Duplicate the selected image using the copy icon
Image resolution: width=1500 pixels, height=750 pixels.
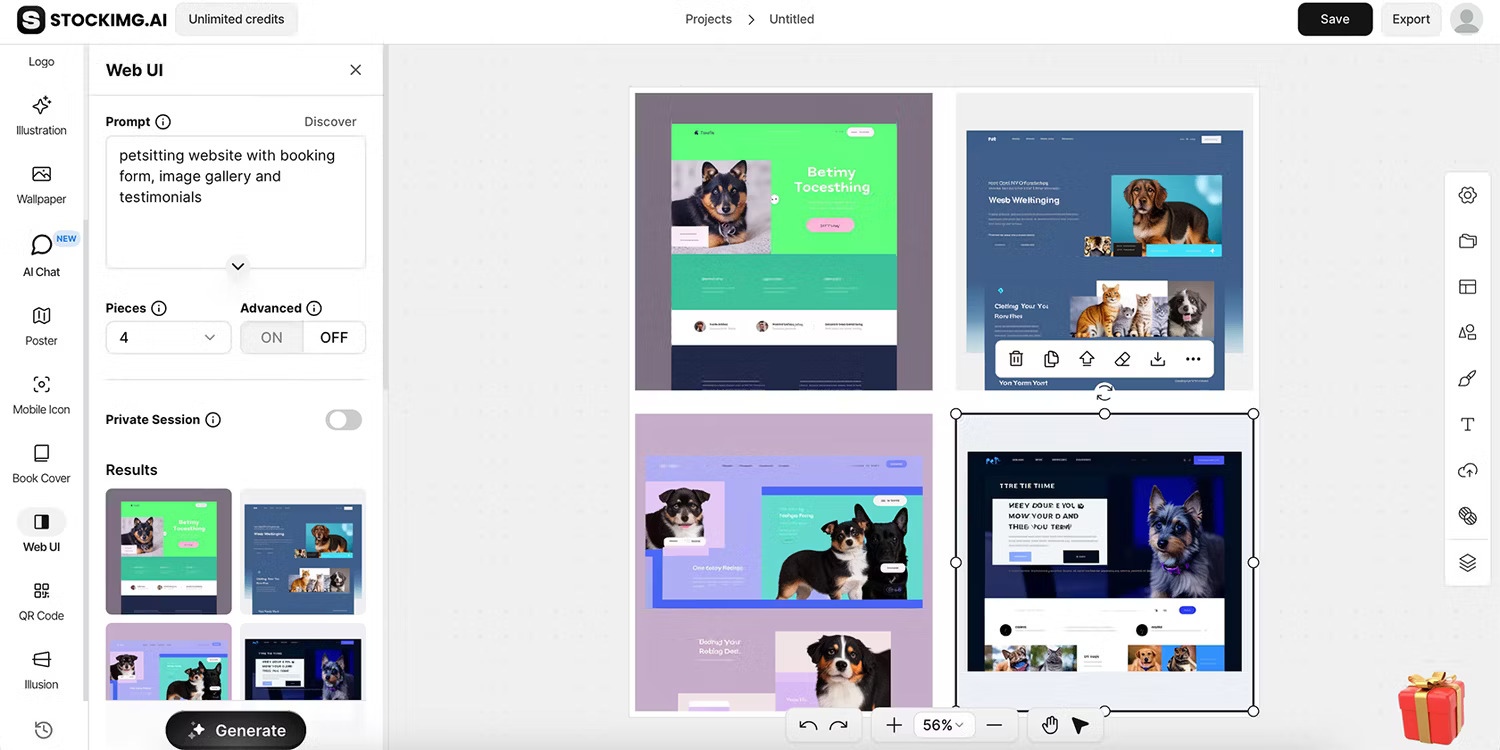(x=1051, y=358)
